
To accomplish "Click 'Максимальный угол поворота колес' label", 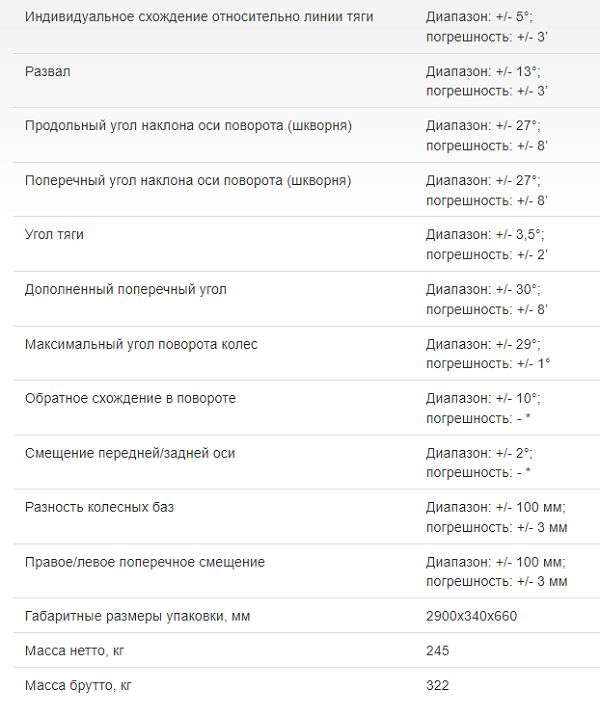I will (x=141, y=344).
